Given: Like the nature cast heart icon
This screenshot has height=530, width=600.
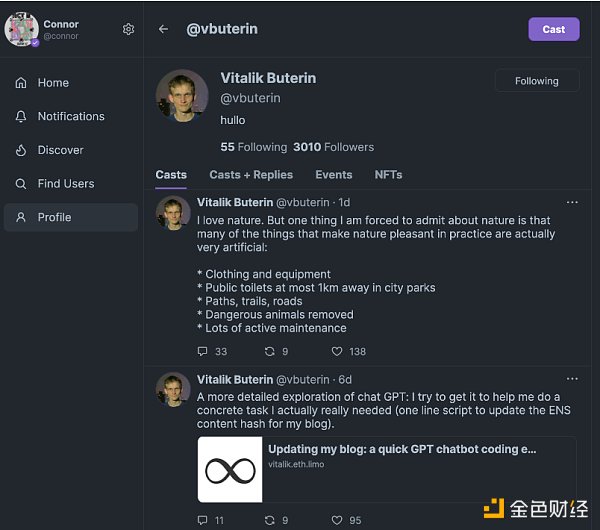Looking at the screenshot, I should (337, 351).
